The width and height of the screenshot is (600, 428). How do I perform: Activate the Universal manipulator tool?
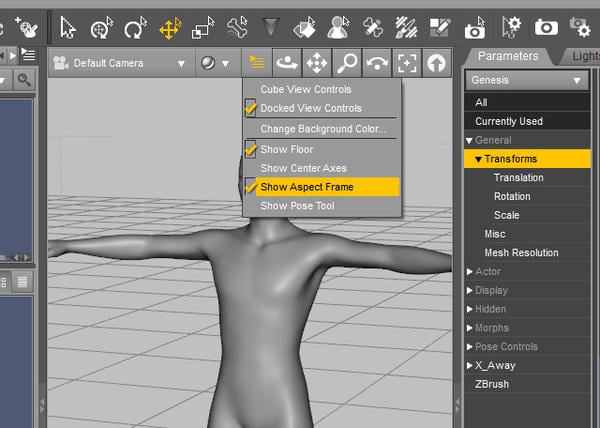pyautogui.click(x=101, y=28)
